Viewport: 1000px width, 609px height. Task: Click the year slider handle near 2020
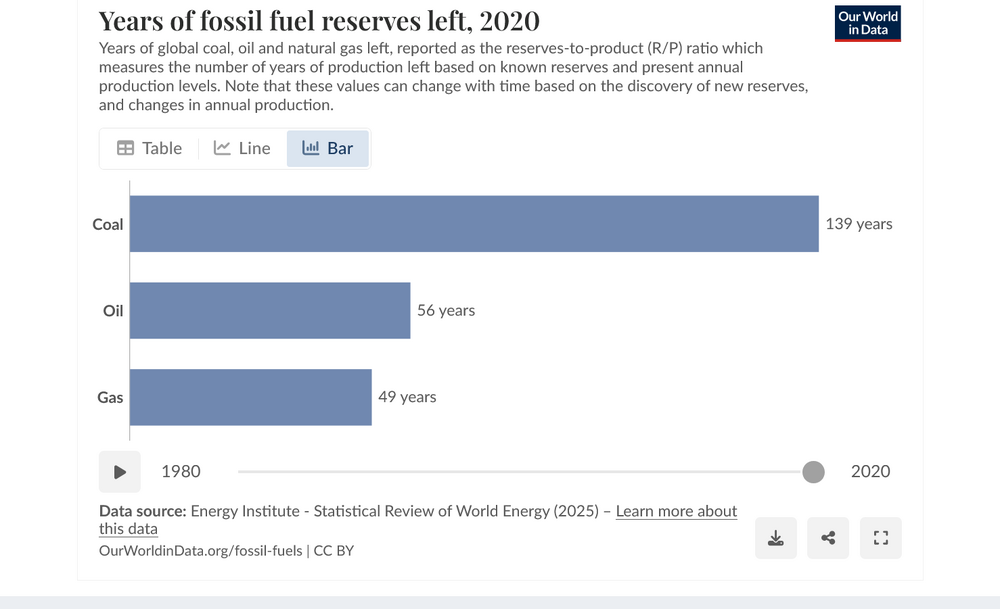[x=813, y=472]
